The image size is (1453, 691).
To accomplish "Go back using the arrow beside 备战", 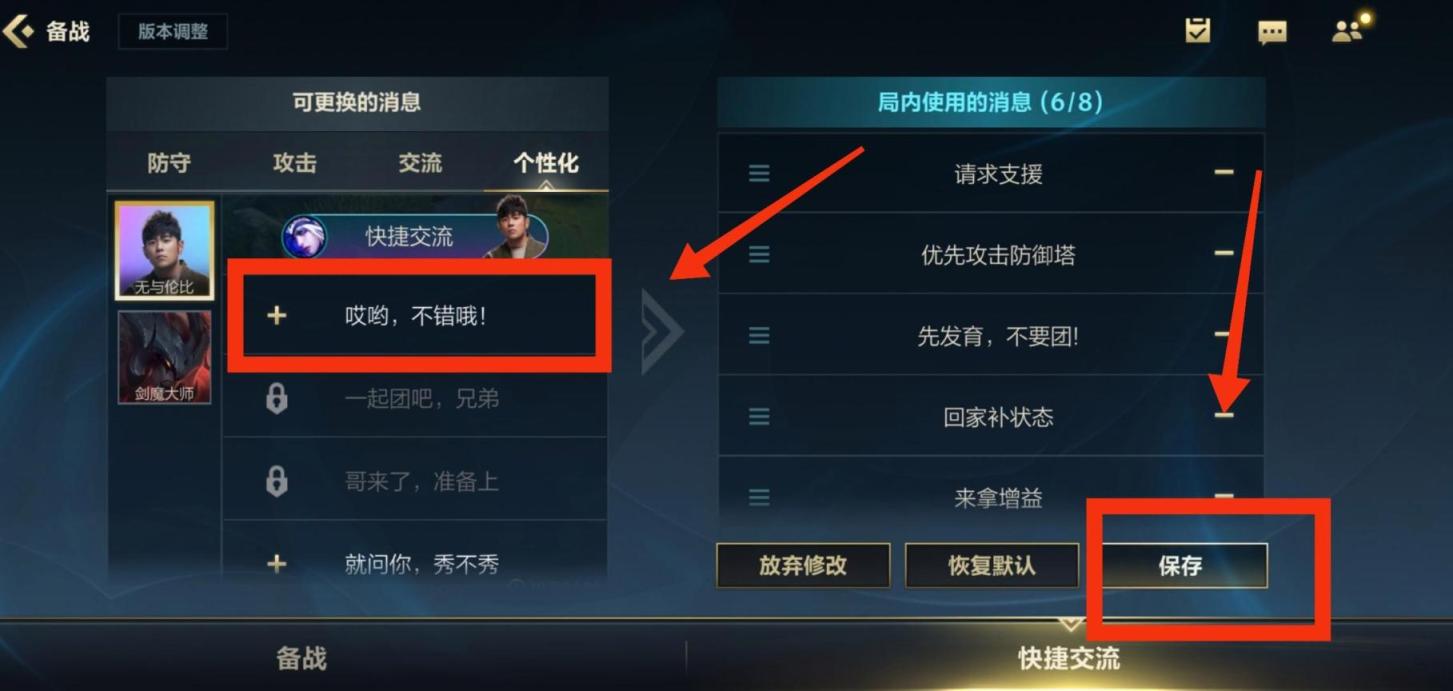I will 18,31.
